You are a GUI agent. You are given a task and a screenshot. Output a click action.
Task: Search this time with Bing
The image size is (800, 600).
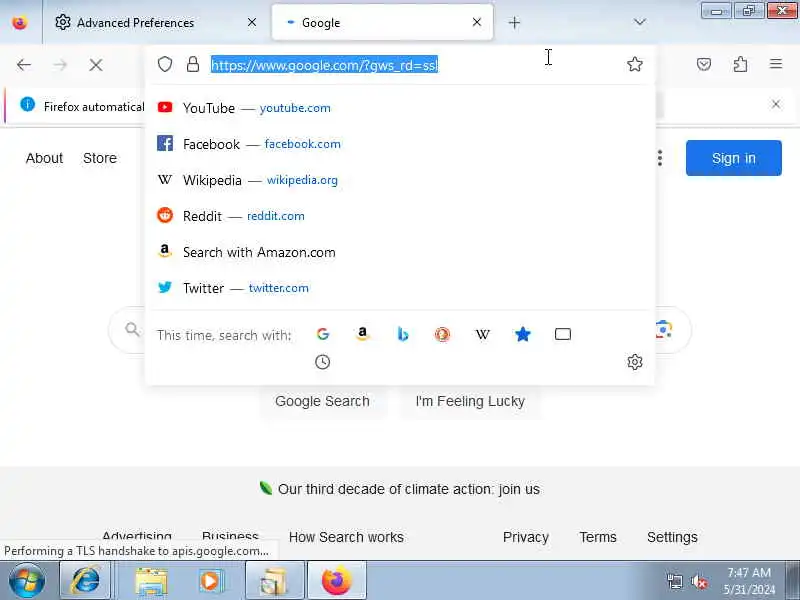click(x=403, y=334)
